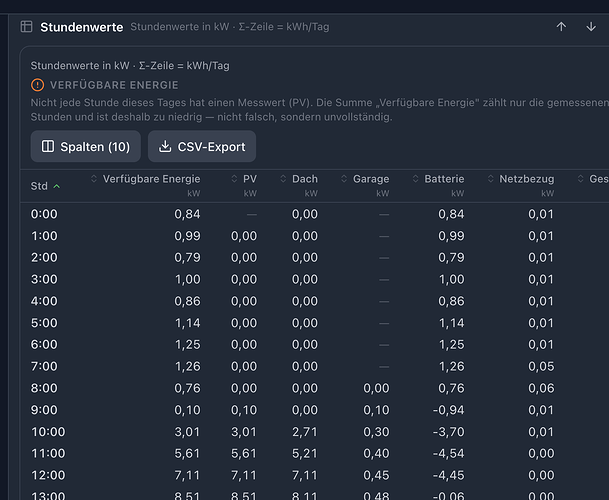Click Verfügbare Energie value 1,26 in 7:00 row

(x=188, y=366)
